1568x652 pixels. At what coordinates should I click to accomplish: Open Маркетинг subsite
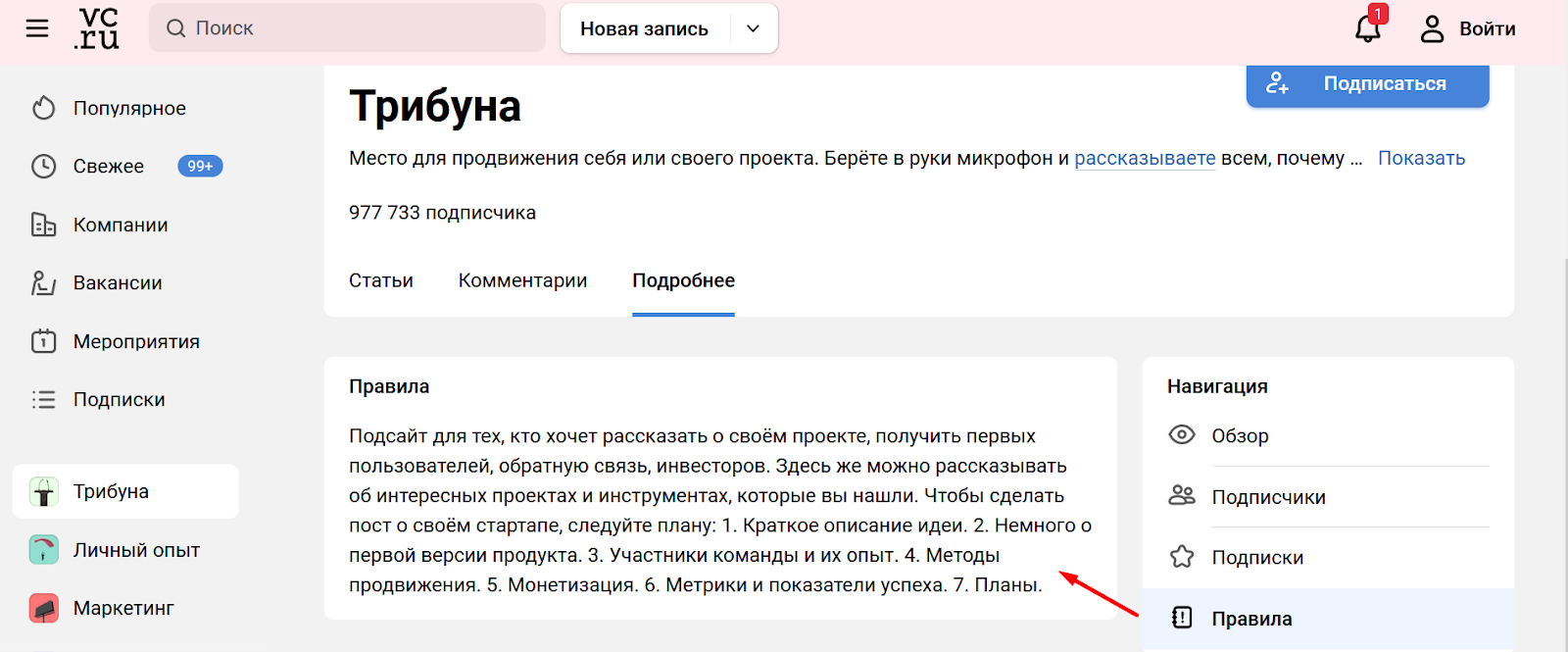pyautogui.click(x=125, y=608)
